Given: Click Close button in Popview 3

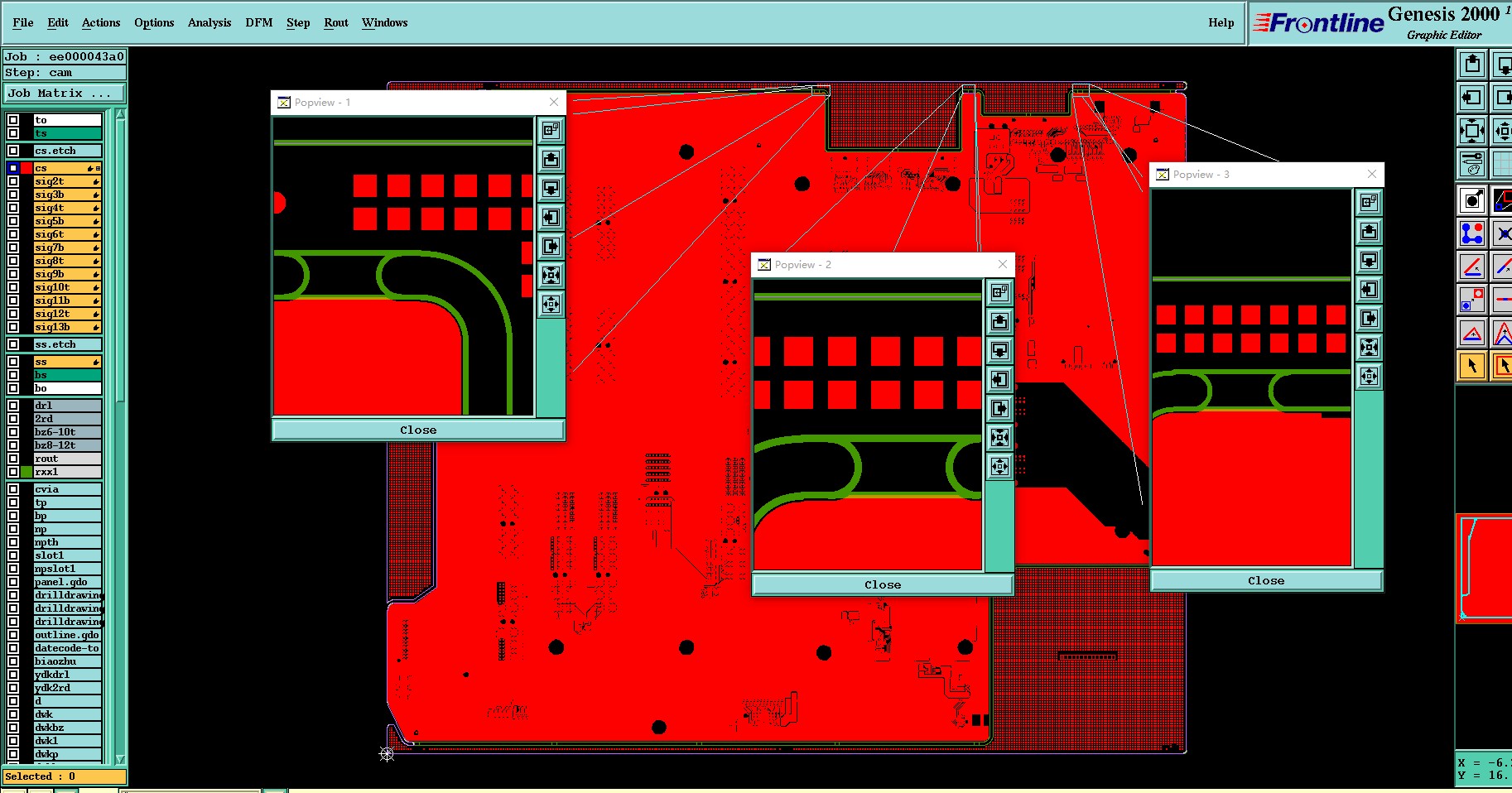Looking at the screenshot, I should click(x=1266, y=581).
